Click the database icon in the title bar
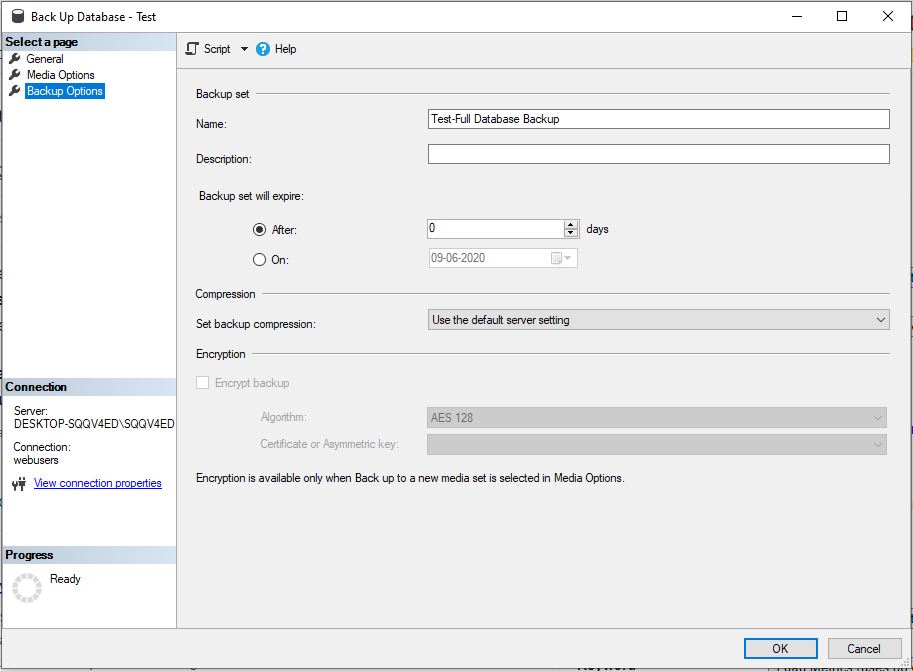 pyautogui.click(x=17, y=16)
